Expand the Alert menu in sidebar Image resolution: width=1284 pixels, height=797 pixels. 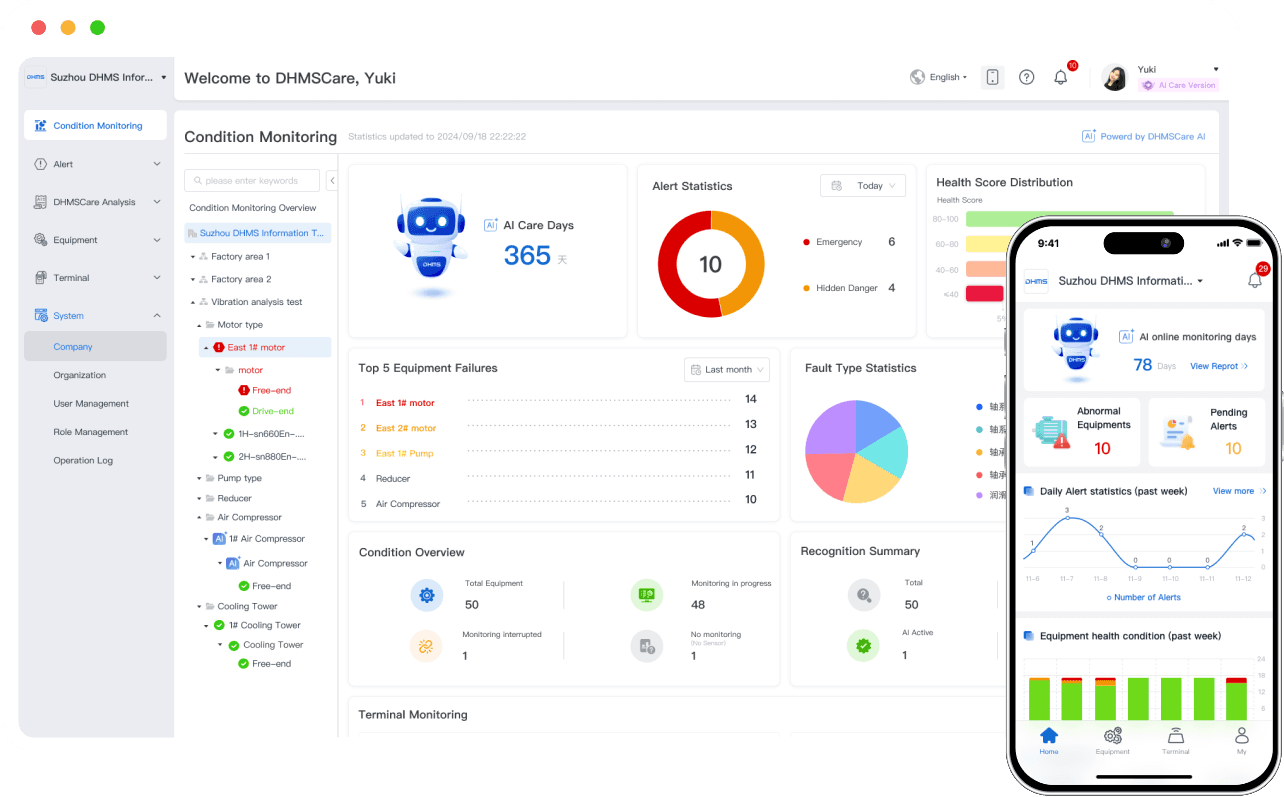tap(96, 164)
